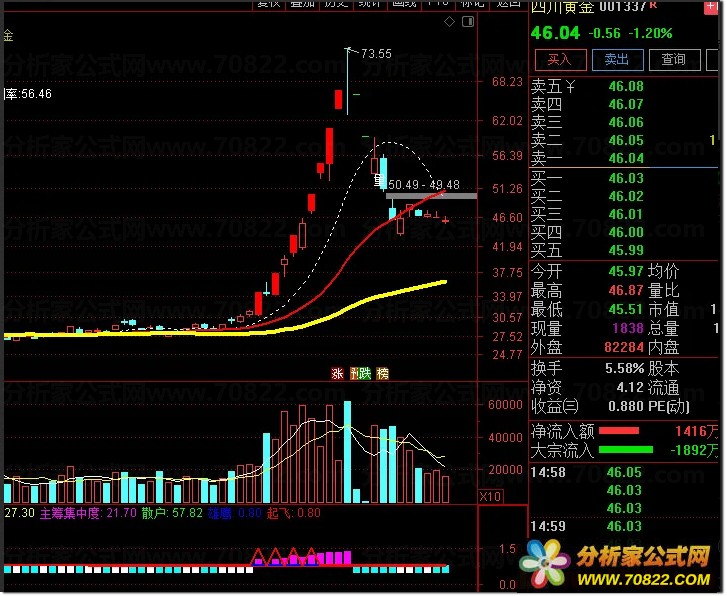Click the green 大宗流入 bar

coord(626,449)
